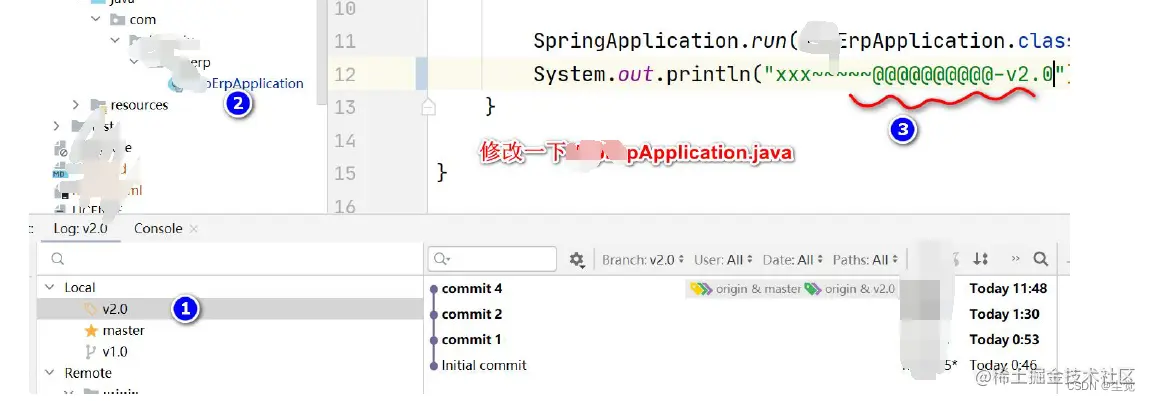Click line number 15 in the gutter
The width and height of the screenshot is (1150, 401).
345,174
